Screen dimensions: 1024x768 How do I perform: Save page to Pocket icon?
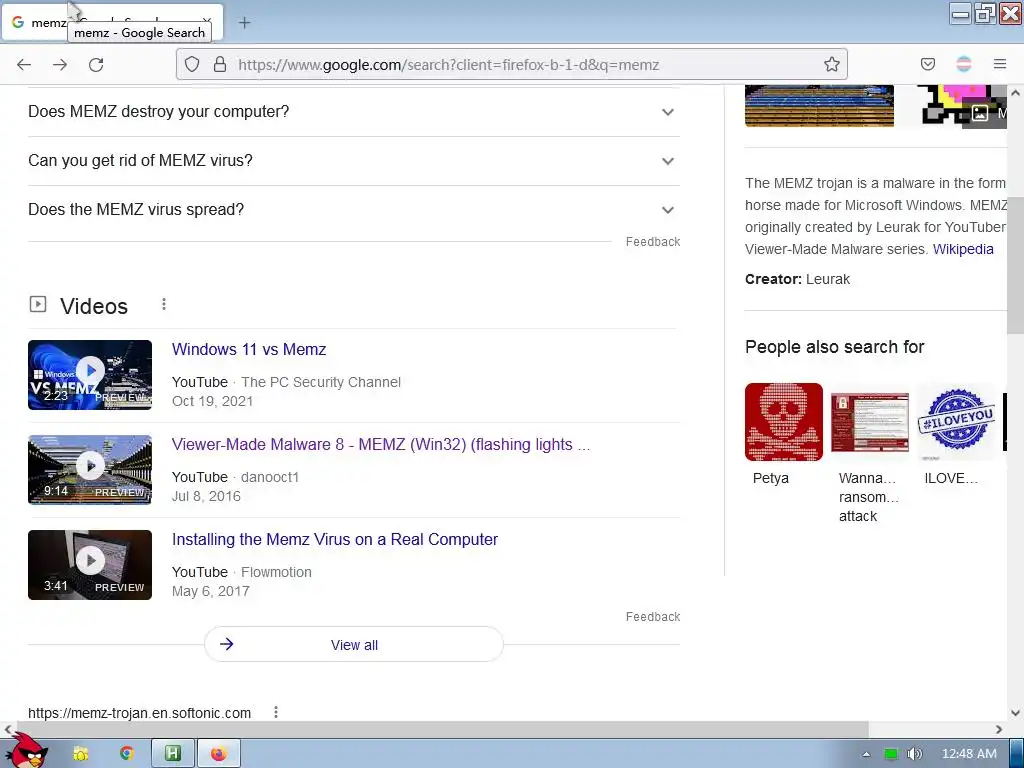coord(927,64)
